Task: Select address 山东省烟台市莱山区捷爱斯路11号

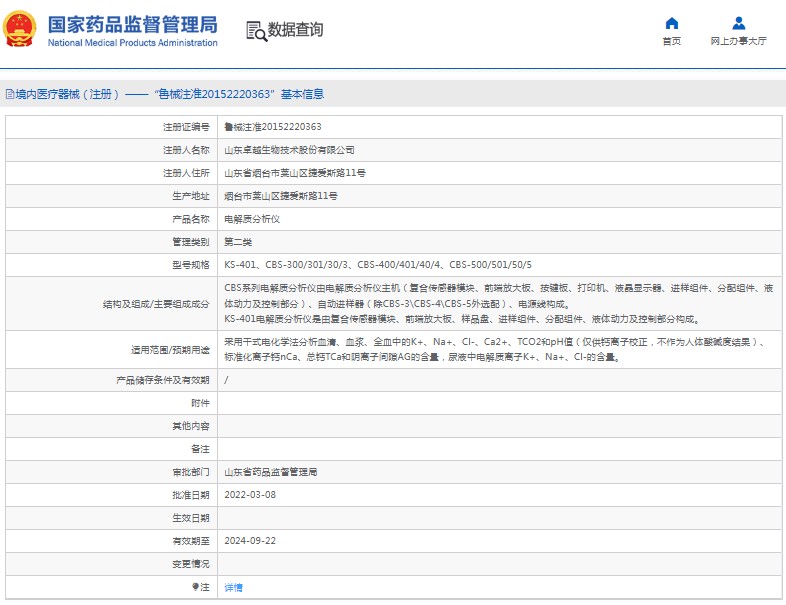Action: pos(295,173)
